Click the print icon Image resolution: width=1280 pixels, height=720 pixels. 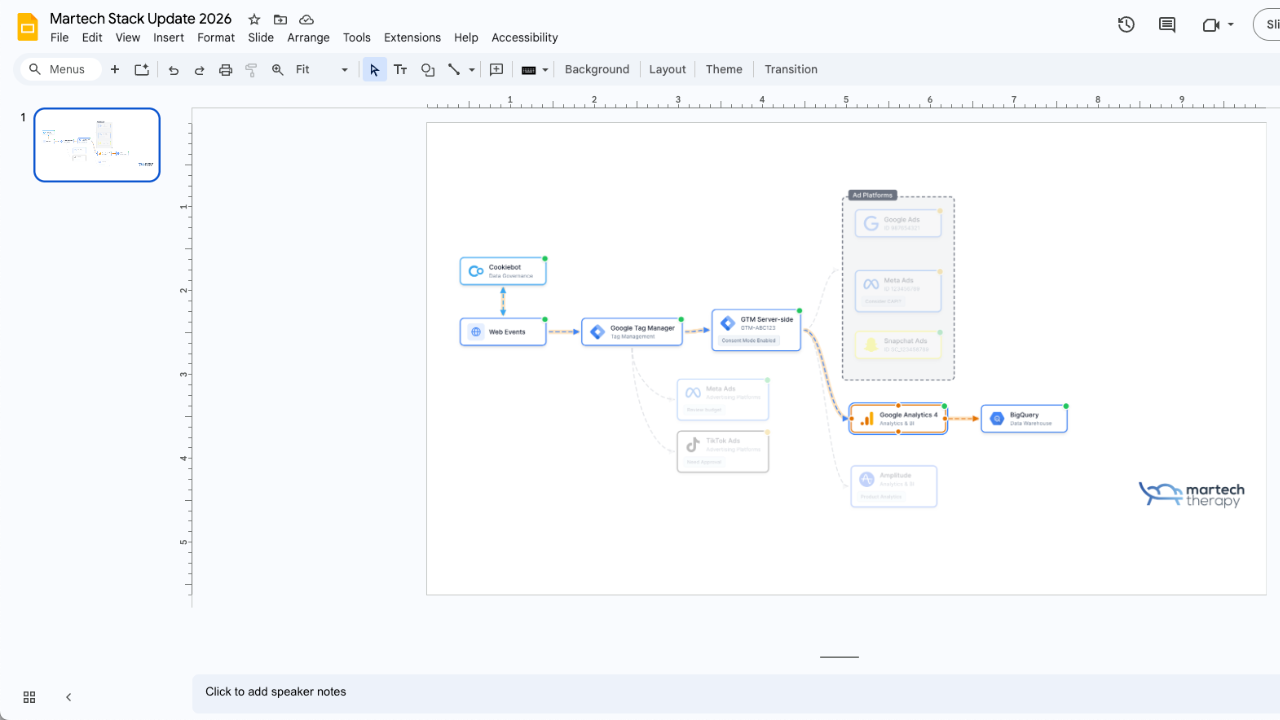(225, 69)
